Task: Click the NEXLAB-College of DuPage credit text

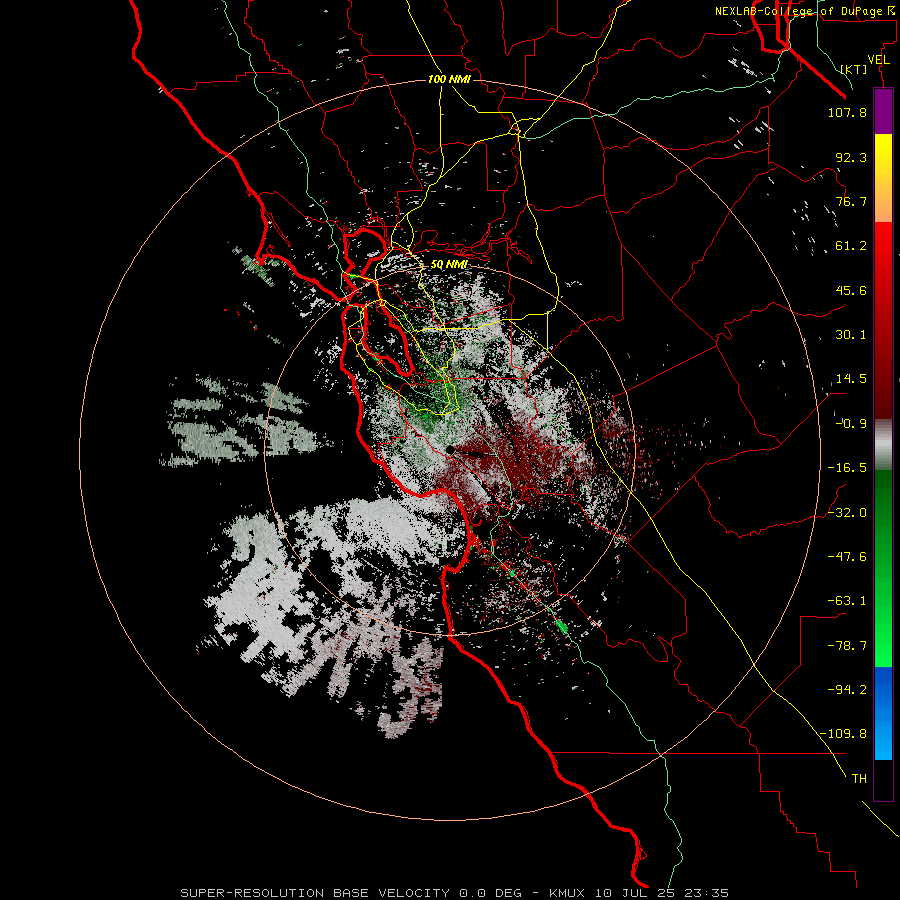Action: click(x=806, y=11)
